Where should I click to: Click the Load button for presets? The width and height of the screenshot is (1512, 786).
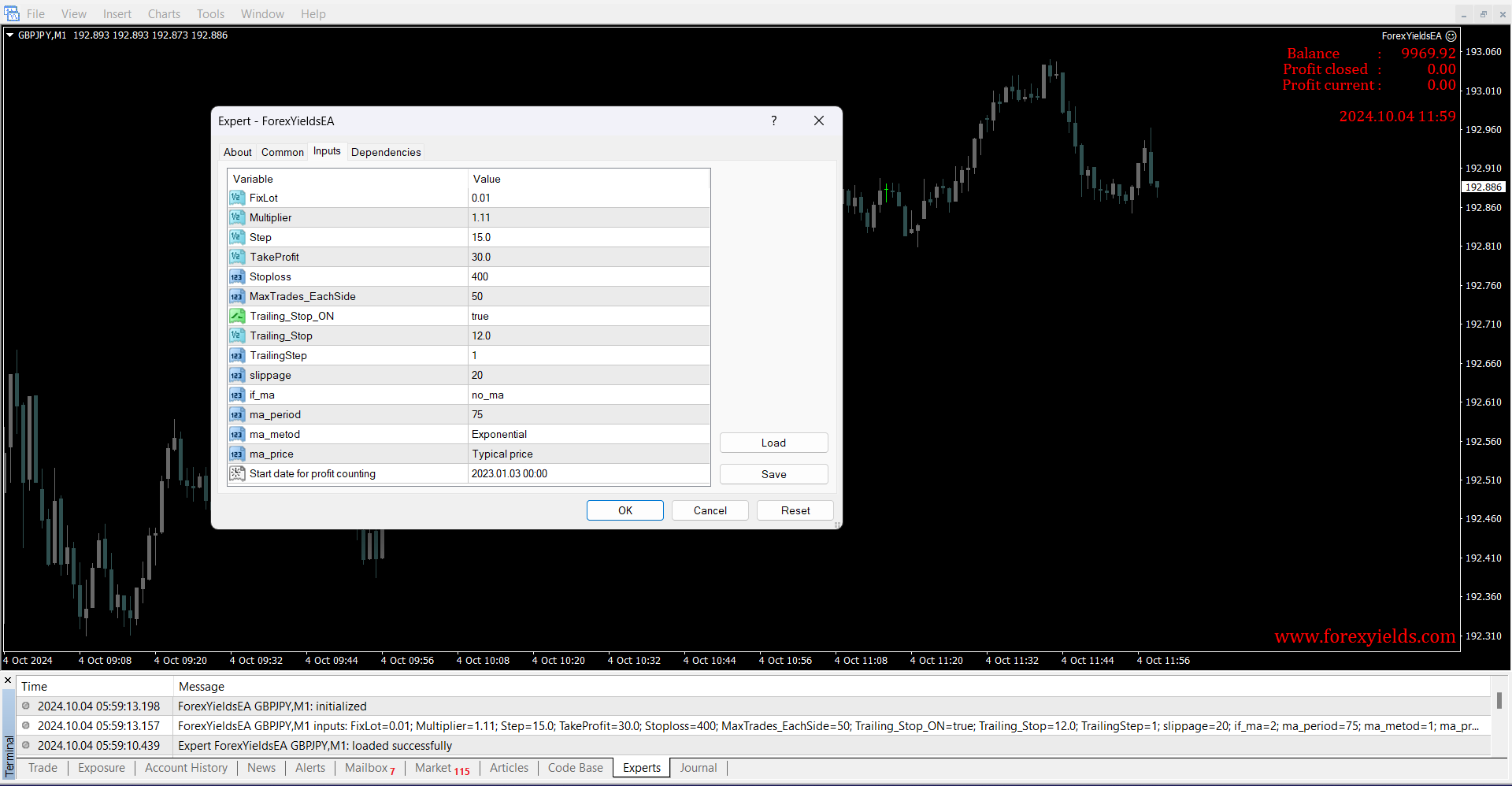click(x=773, y=443)
